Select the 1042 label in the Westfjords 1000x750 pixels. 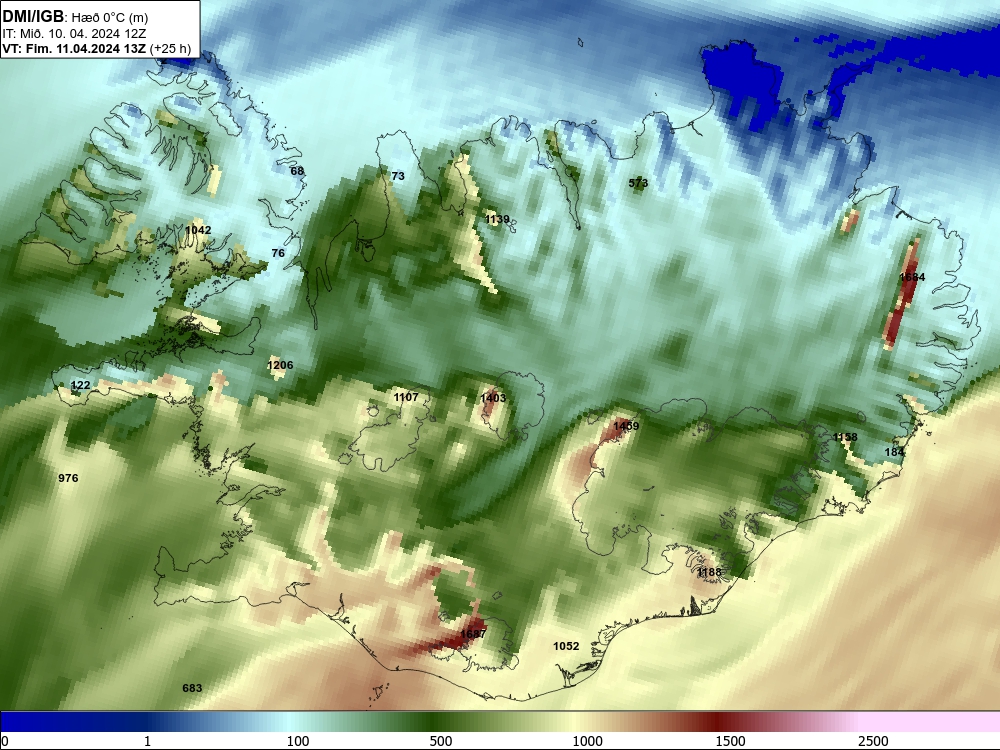tap(198, 230)
